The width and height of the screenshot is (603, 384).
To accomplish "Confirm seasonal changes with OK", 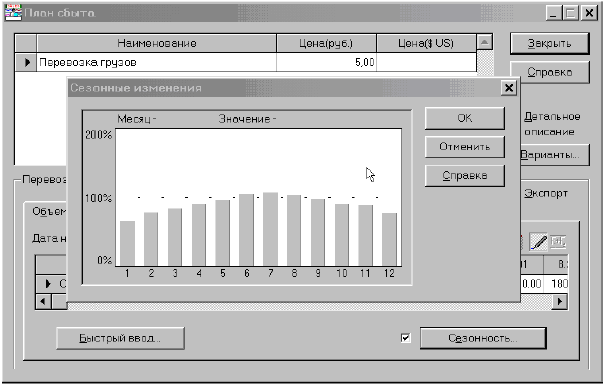I will (465, 118).
